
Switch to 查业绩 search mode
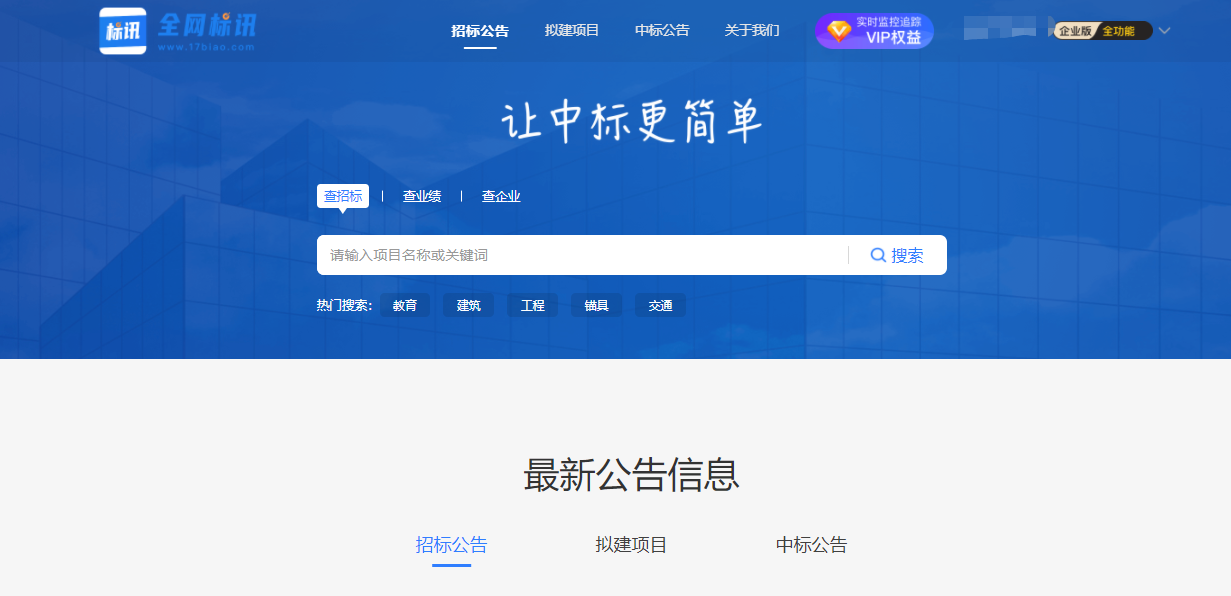pos(421,196)
